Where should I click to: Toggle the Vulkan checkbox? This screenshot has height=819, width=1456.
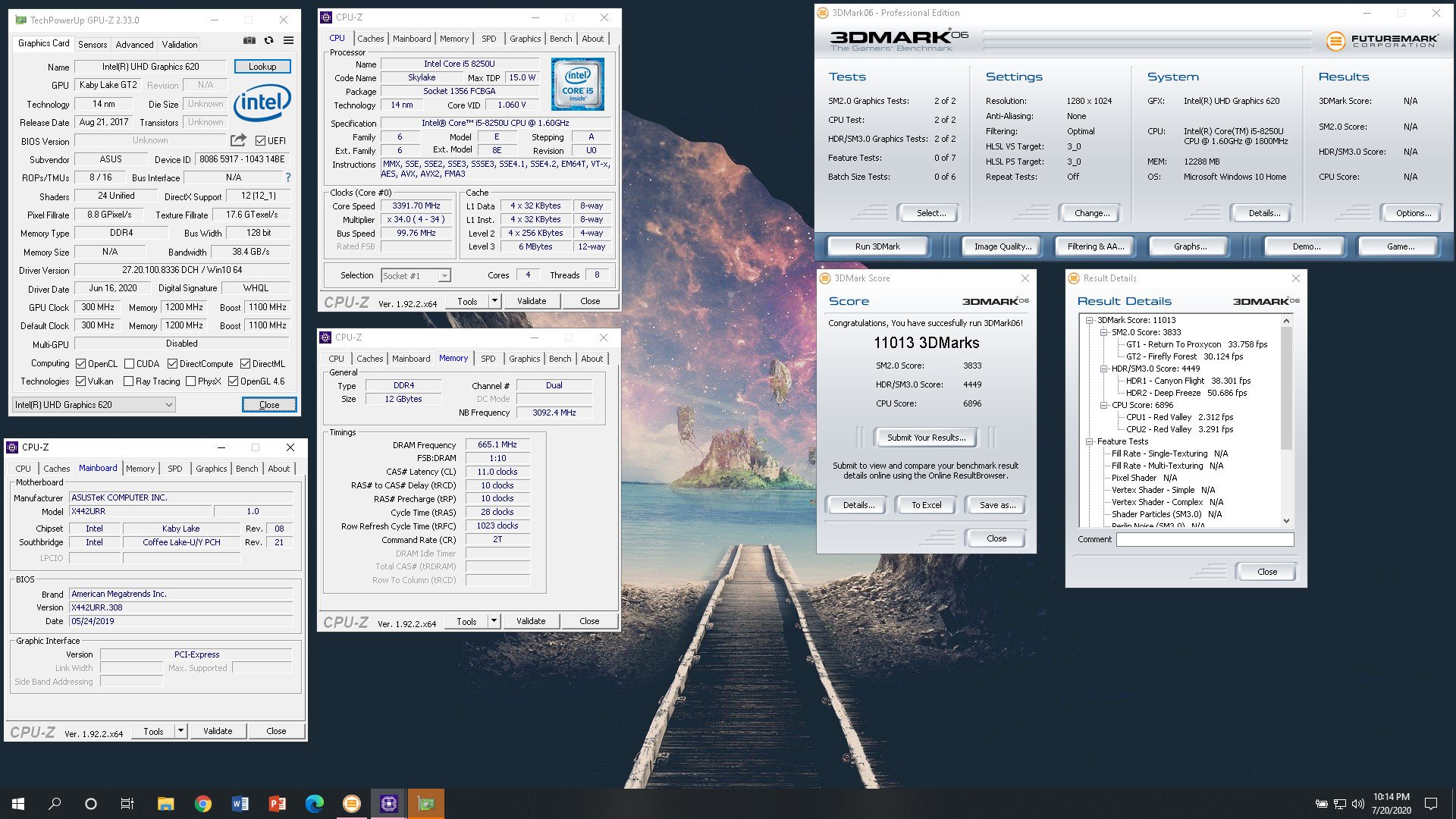click(x=80, y=381)
